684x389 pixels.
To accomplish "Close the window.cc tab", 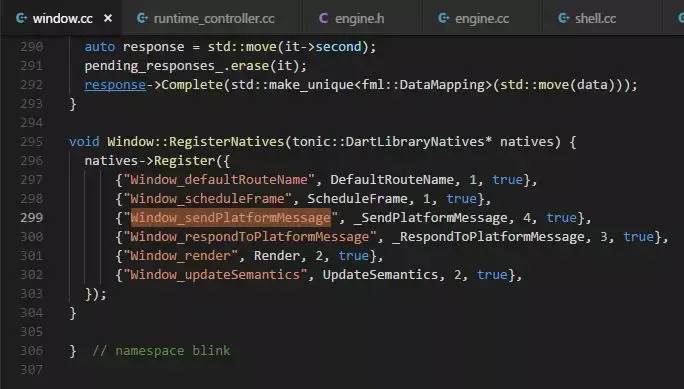I will (108, 18).
